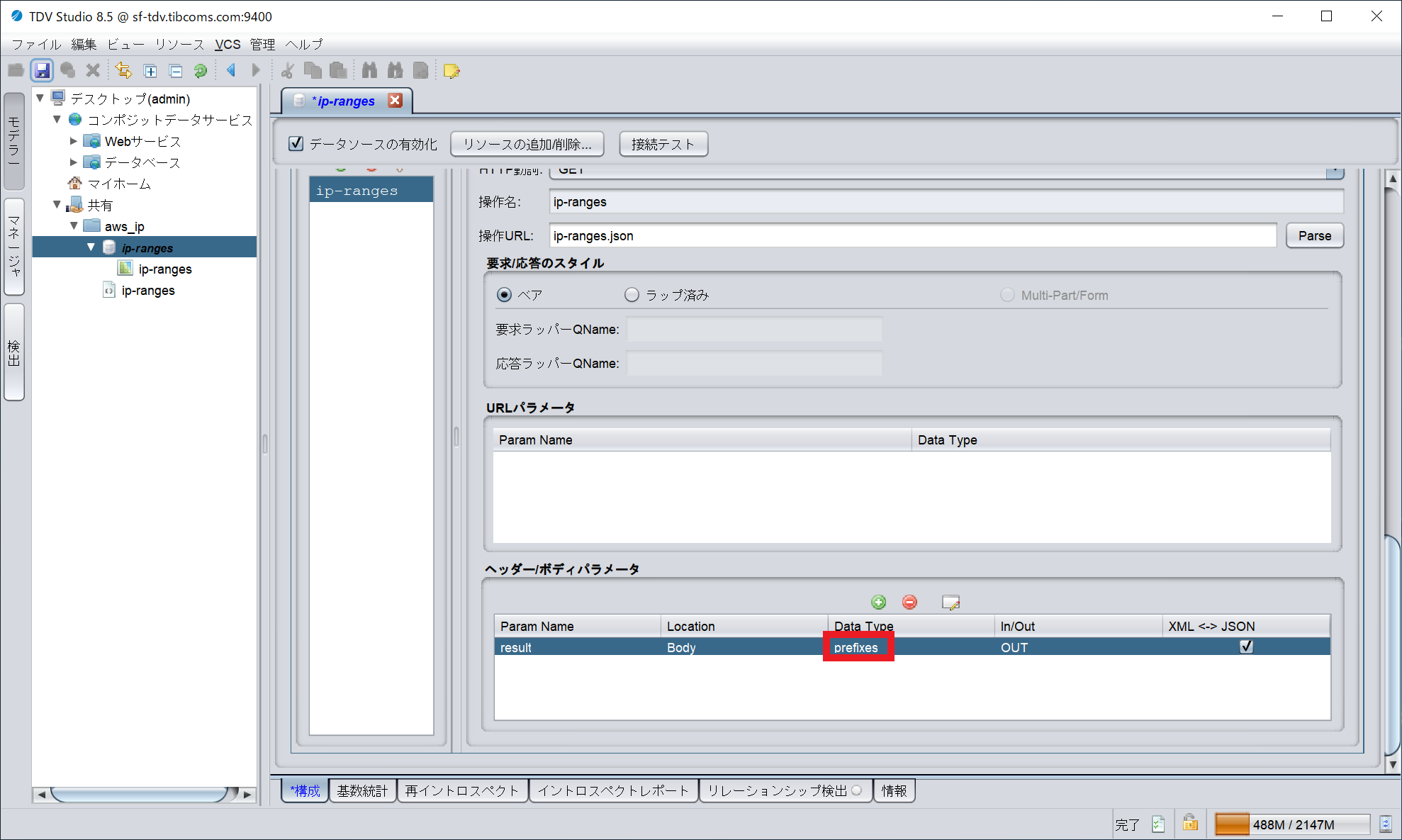The height and width of the screenshot is (840, 1402).
Task: Expand the Webサービス tree node
Action: (x=74, y=141)
